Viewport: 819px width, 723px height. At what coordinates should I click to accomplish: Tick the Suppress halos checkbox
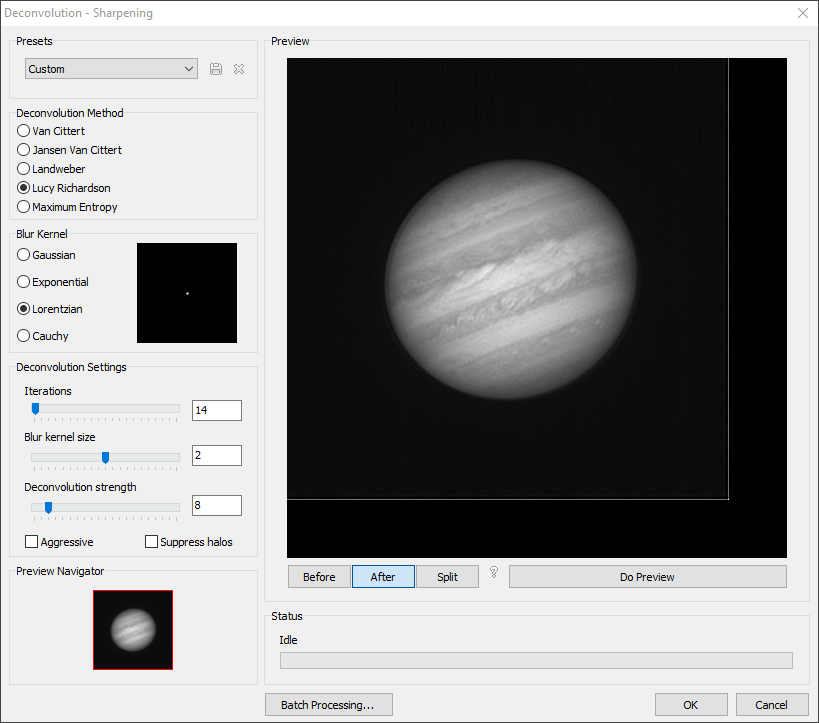[151, 542]
